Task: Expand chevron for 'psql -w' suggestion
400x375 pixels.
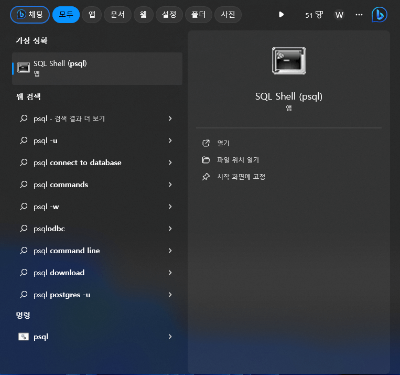Action: (170, 207)
